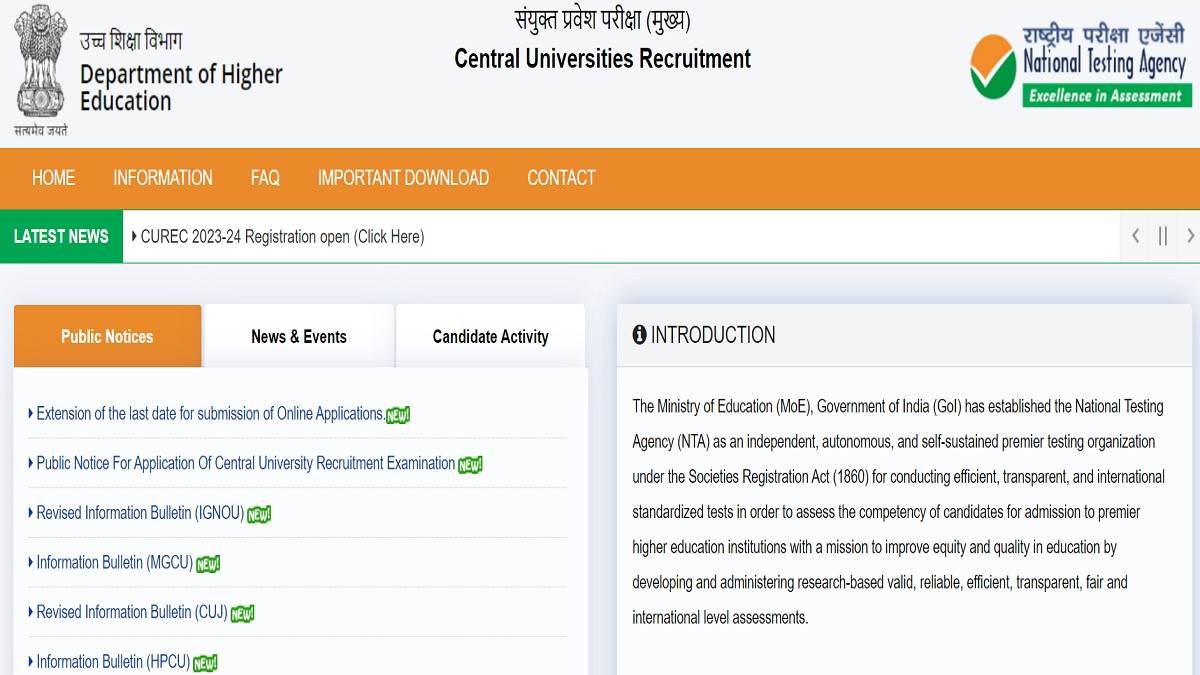Switch to Candidate Activity tab
This screenshot has height=675, width=1200.
click(x=490, y=337)
